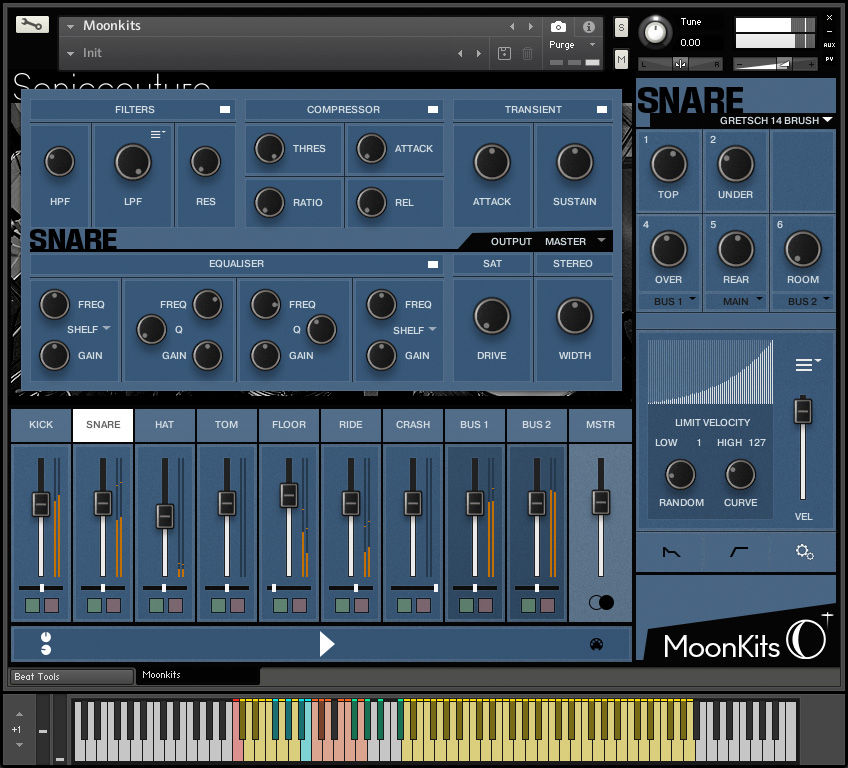Select the HAT mixer channel tab

coord(164,425)
